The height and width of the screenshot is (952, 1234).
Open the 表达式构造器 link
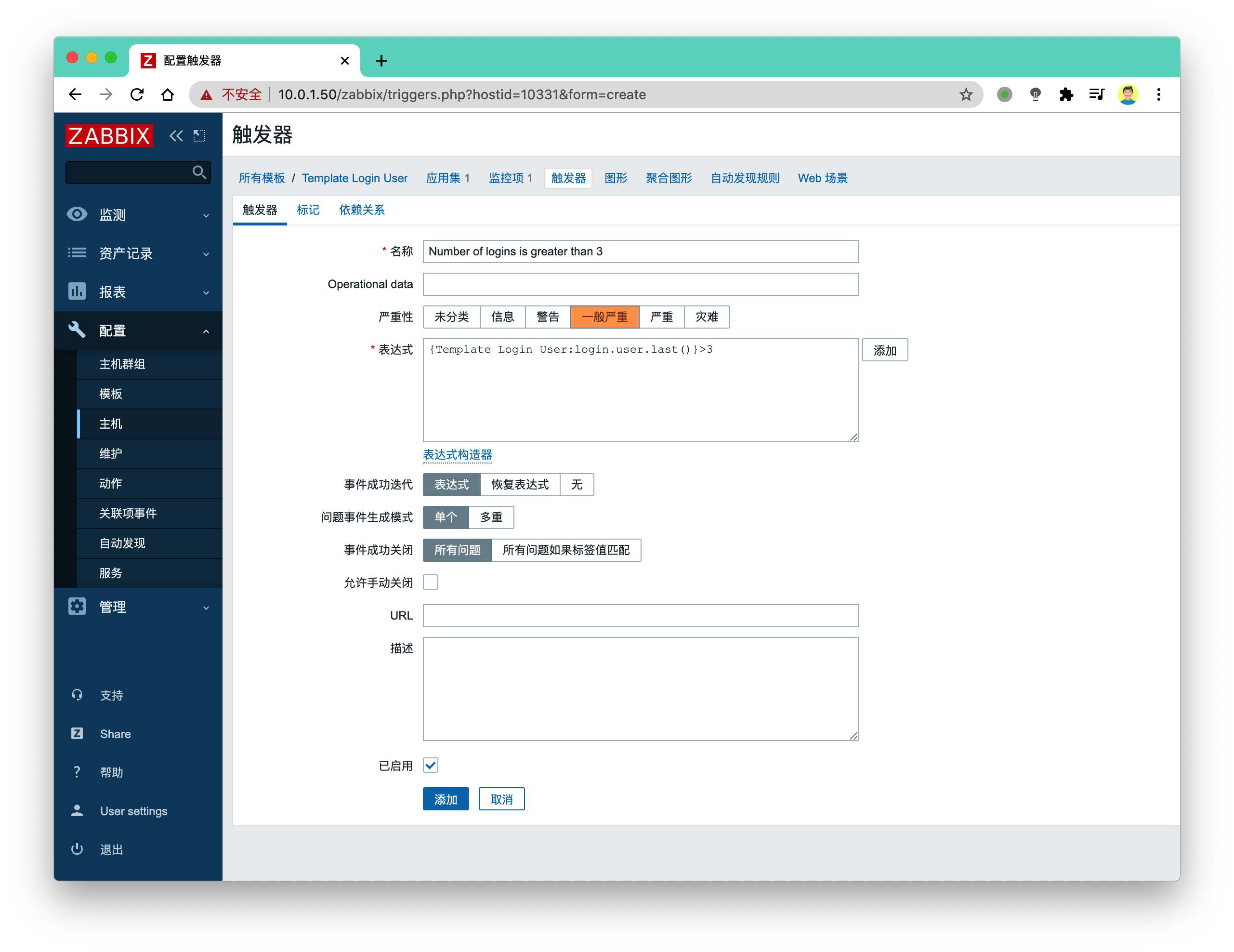pos(457,454)
